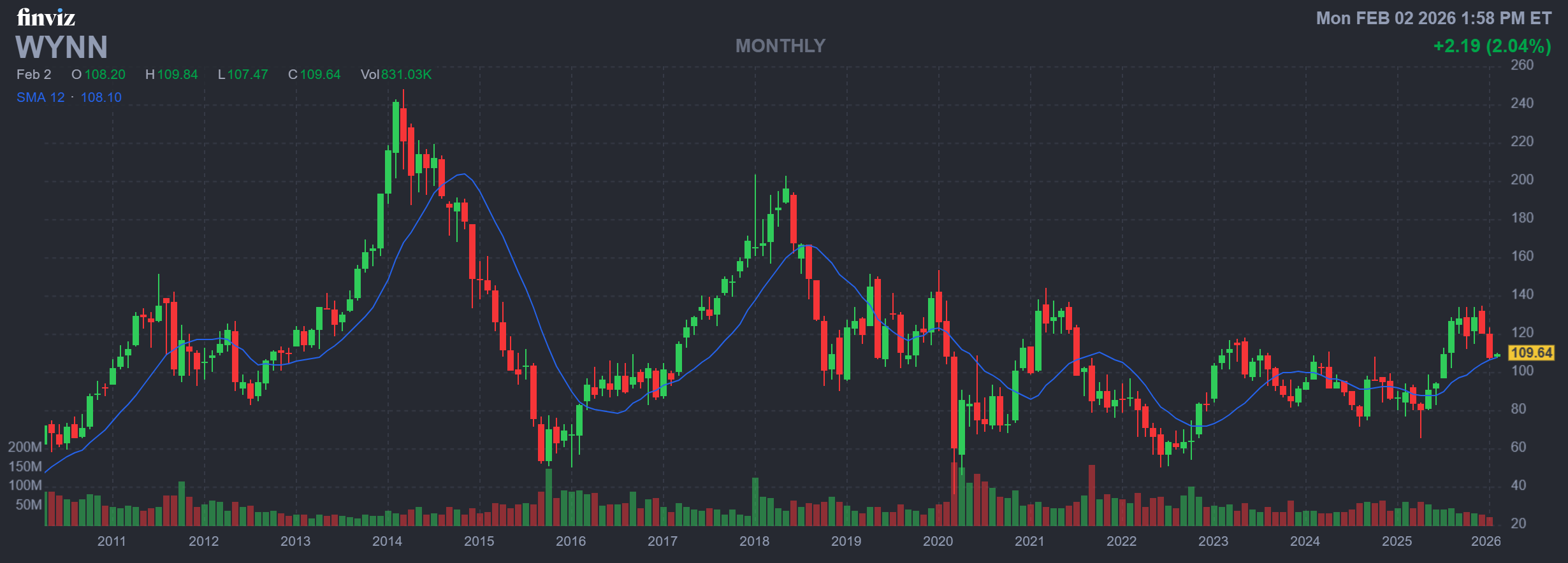The height and width of the screenshot is (563, 1568).
Task: Click the 200M volume axis label
Action: point(25,447)
